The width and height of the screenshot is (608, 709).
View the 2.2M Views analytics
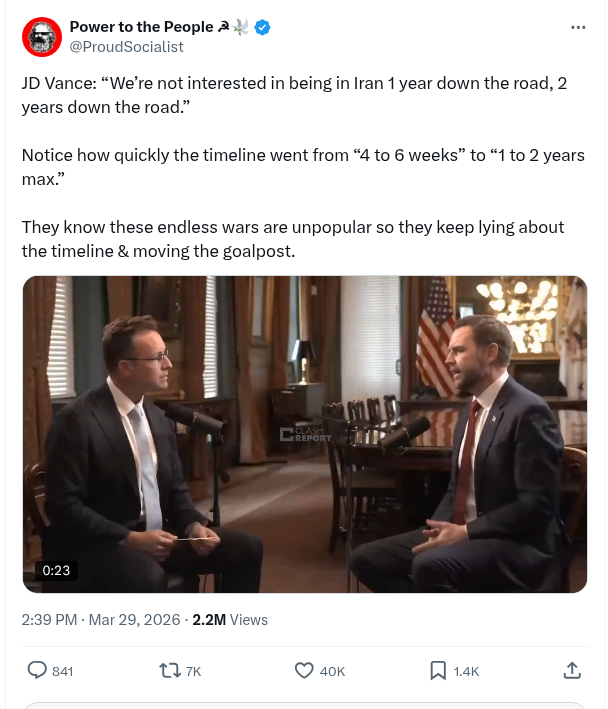point(230,620)
